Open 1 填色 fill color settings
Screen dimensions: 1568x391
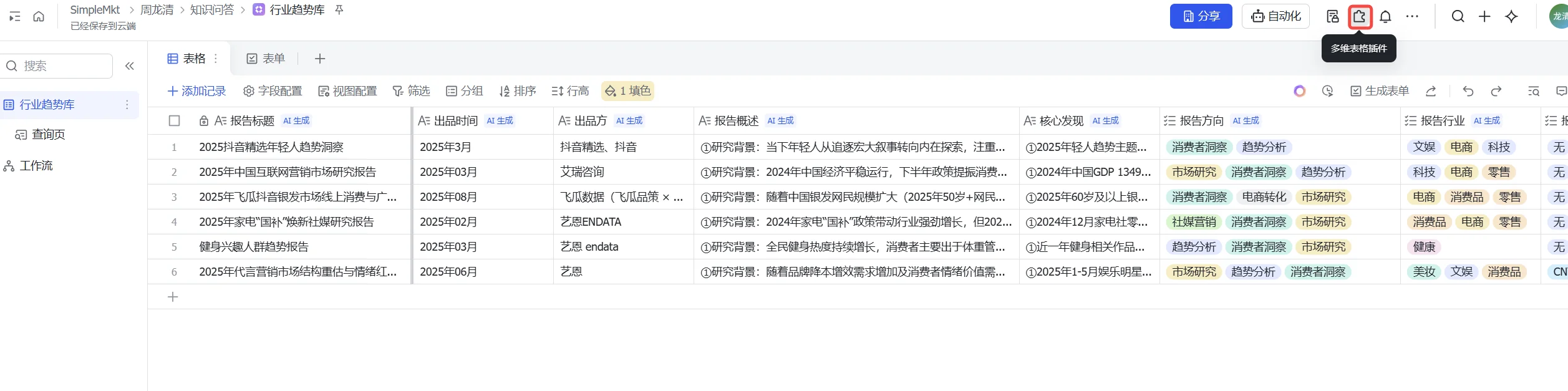click(x=627, y=91)
